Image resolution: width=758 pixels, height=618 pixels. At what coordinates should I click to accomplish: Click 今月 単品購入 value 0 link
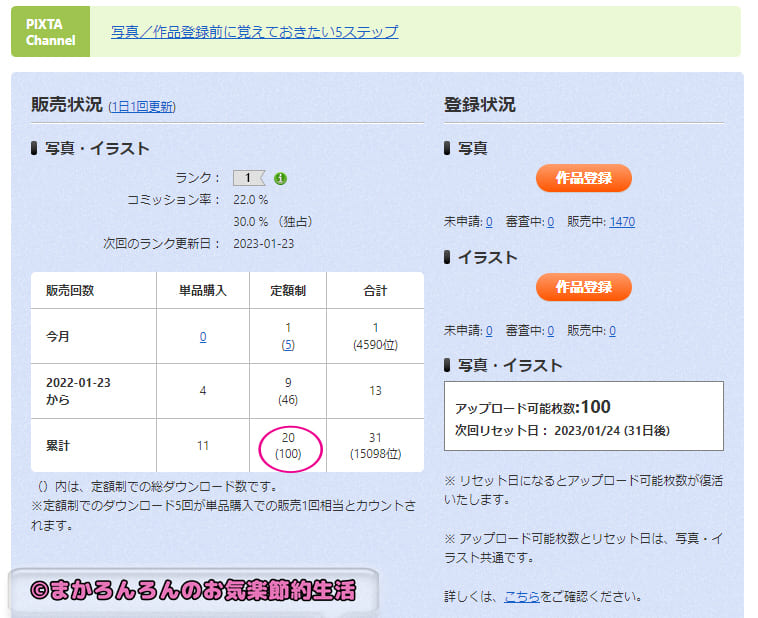[x=203, y=337]
